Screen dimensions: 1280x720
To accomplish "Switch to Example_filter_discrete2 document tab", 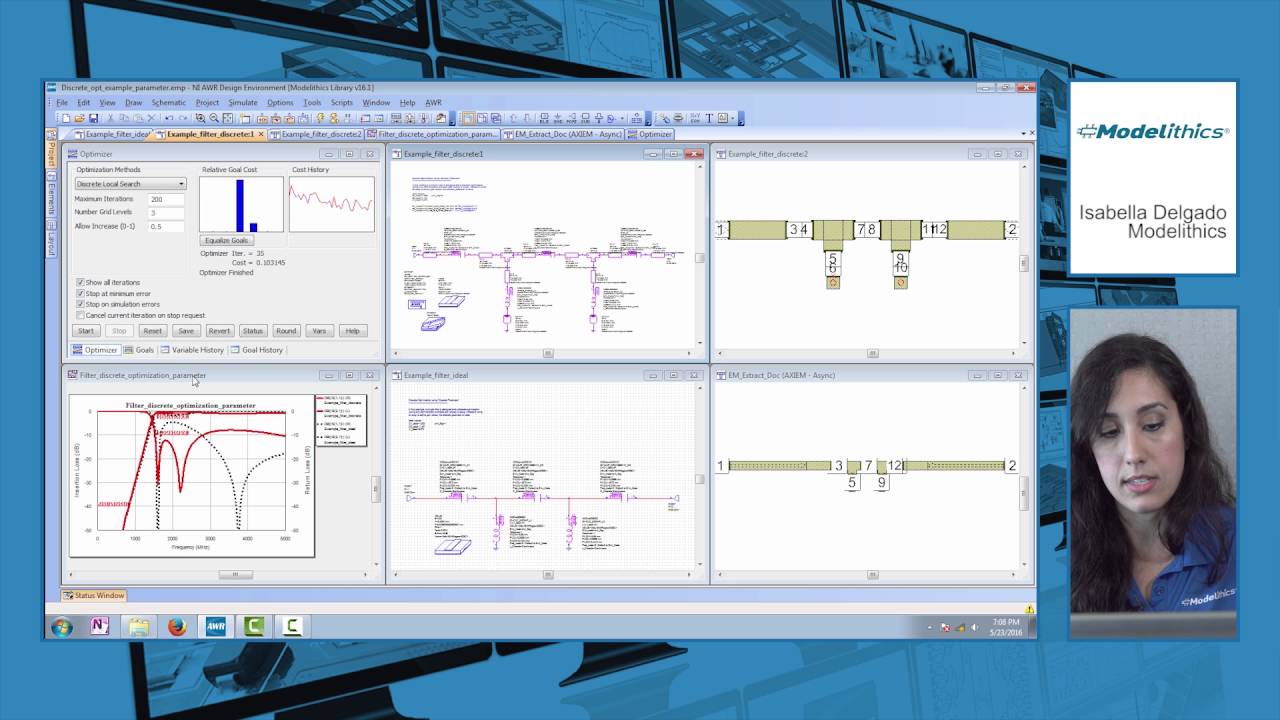I will coord(316,134).
